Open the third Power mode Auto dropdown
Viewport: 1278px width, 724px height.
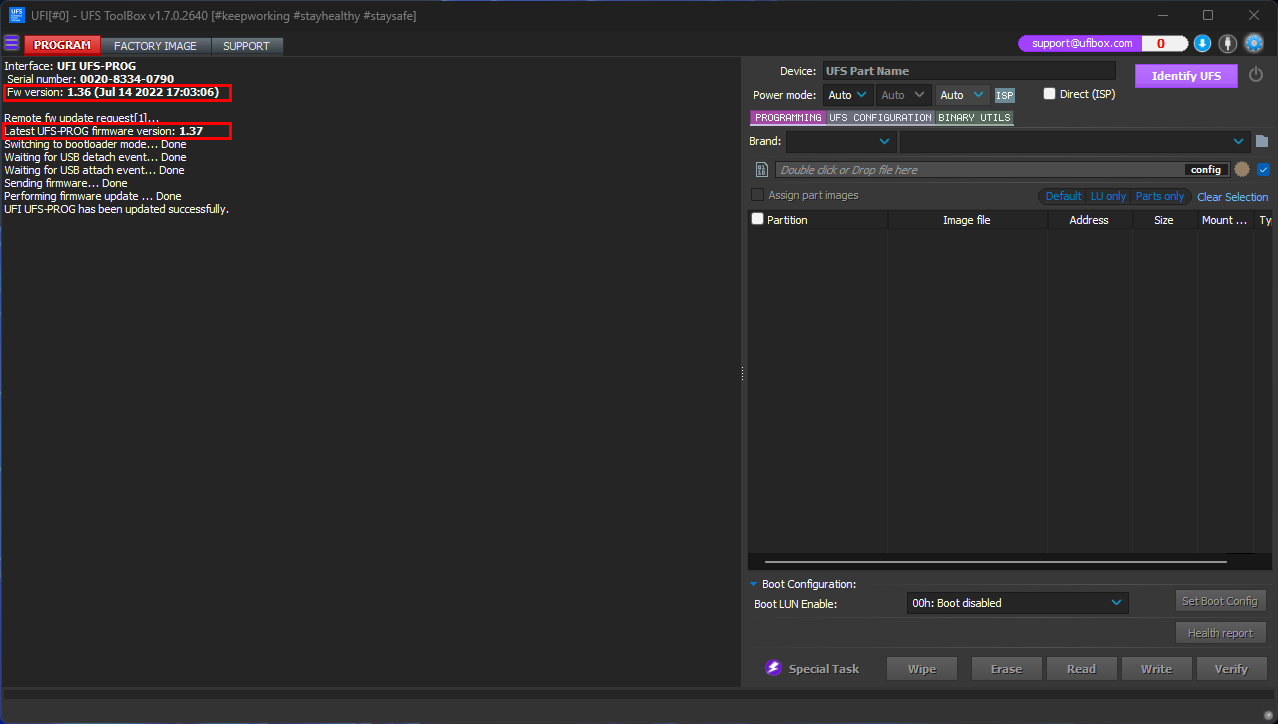pos(964,95)
